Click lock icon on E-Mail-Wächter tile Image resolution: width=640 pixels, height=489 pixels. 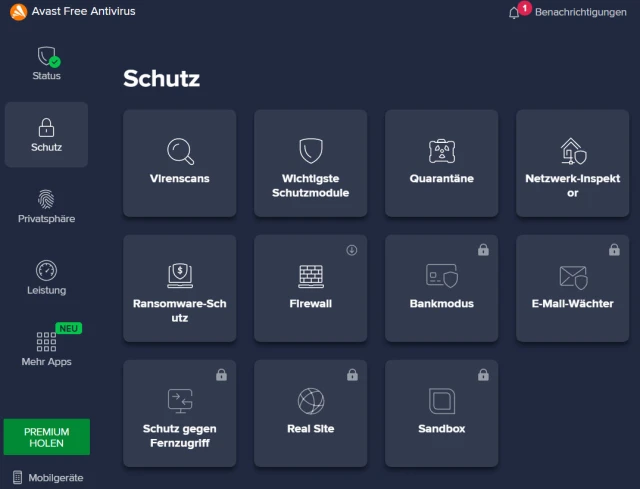pos(614,249)
